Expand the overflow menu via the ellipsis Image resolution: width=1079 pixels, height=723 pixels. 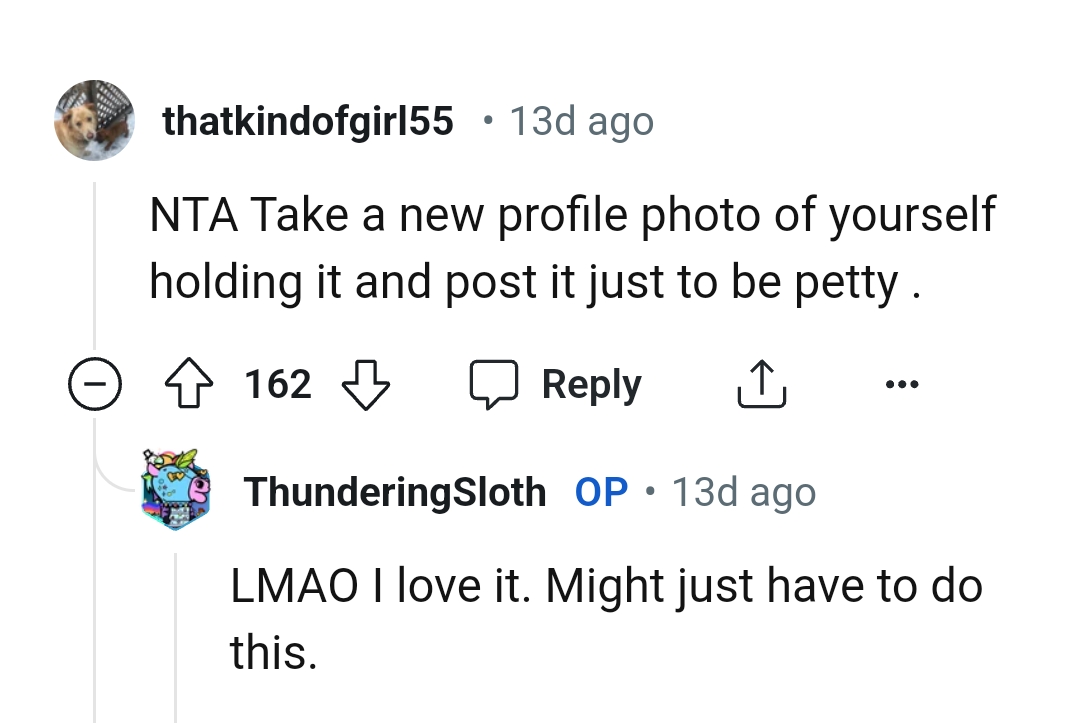coord(903,383)
